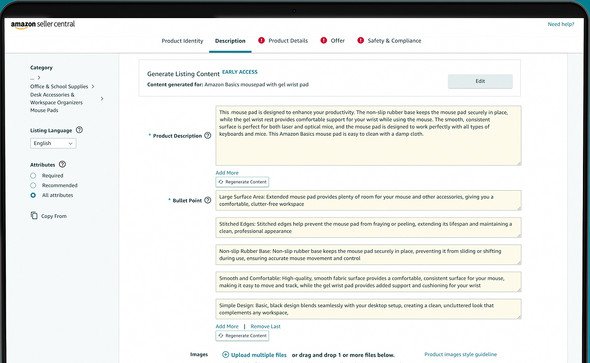The width and height of the screenshot is (590, 363).
Task: Select the All attributes radio button
Action: point(33,195)
